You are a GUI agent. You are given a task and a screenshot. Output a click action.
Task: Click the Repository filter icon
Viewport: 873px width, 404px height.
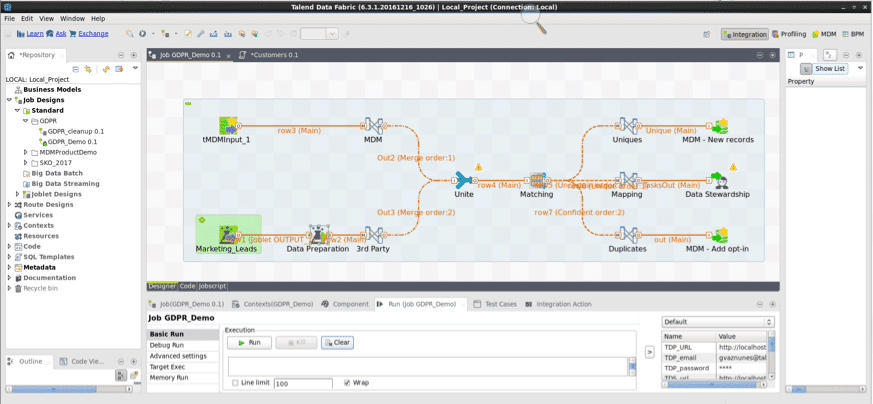(118, 69)
